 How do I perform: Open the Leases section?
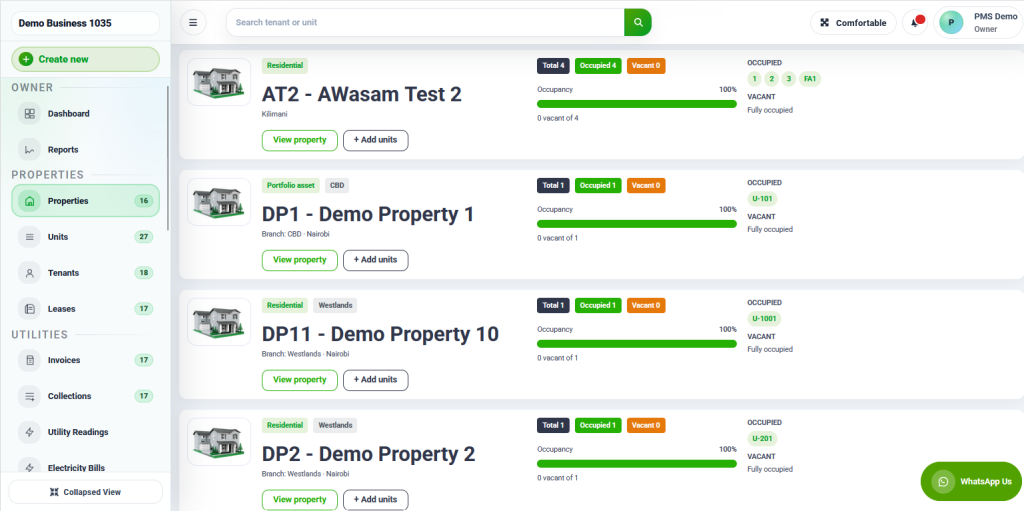85,308
